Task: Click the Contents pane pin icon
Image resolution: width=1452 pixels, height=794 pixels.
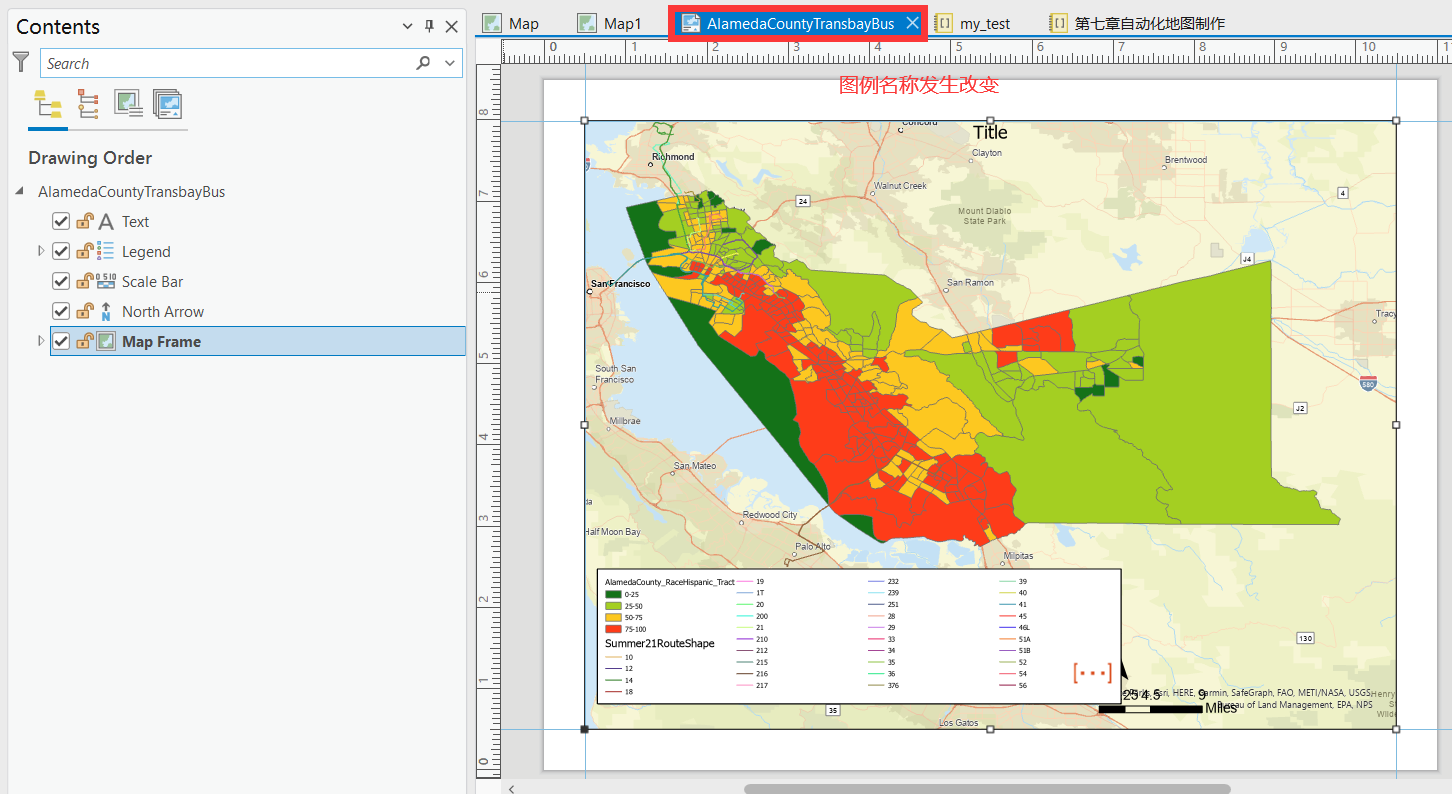Action: click(x=430, y=27)
